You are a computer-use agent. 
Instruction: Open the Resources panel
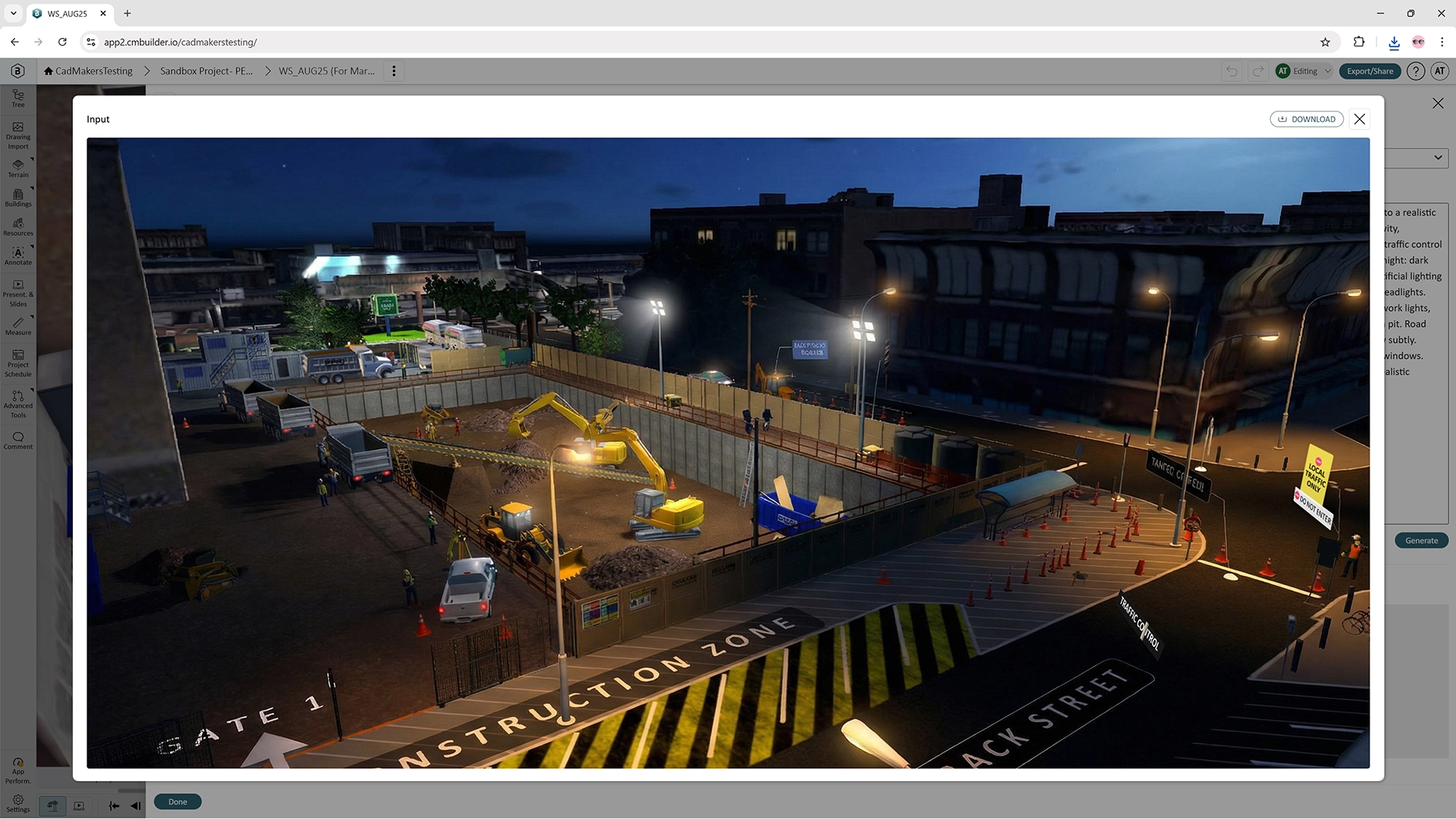(17, 226)
